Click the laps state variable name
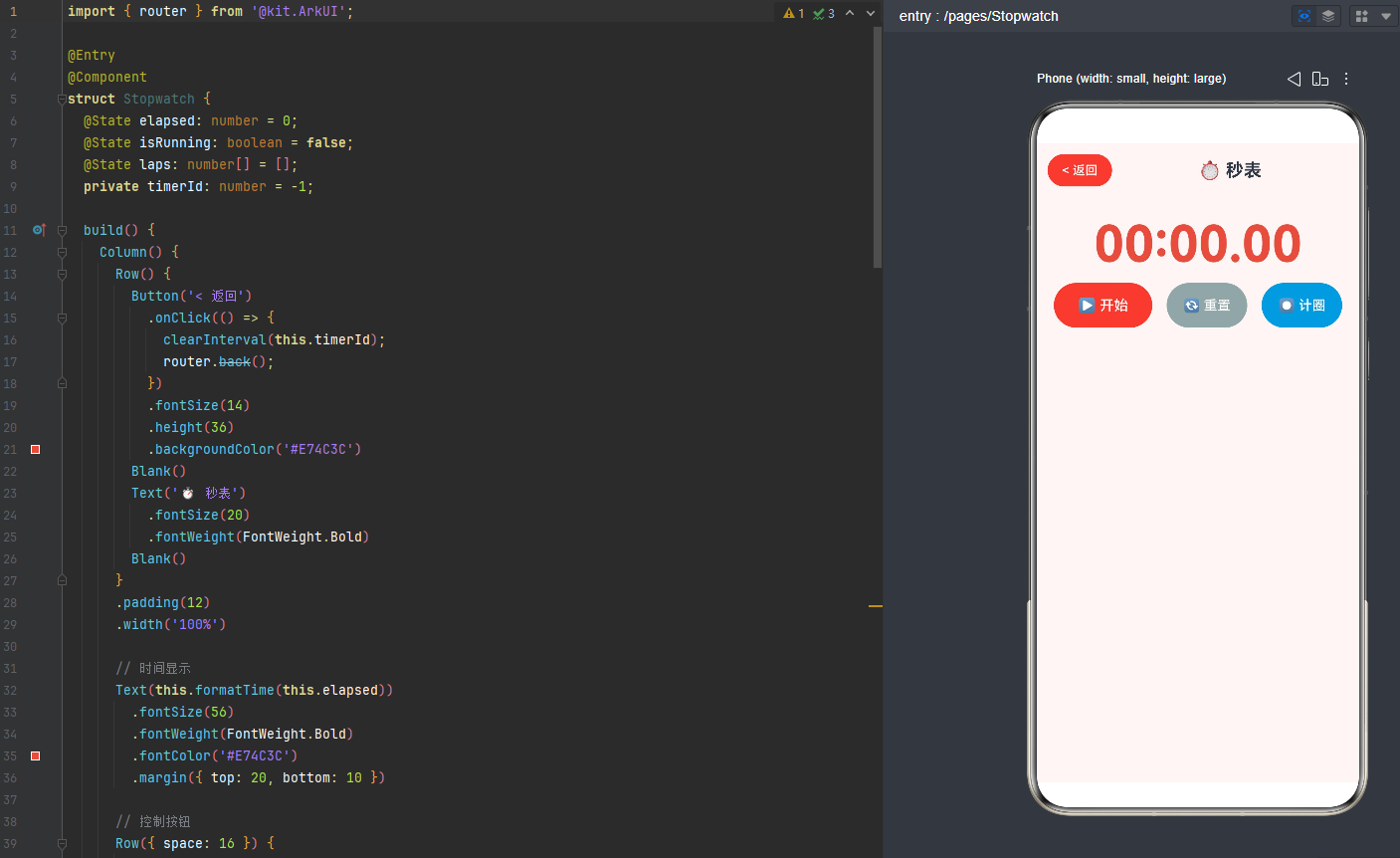 (x=155, y=165)
